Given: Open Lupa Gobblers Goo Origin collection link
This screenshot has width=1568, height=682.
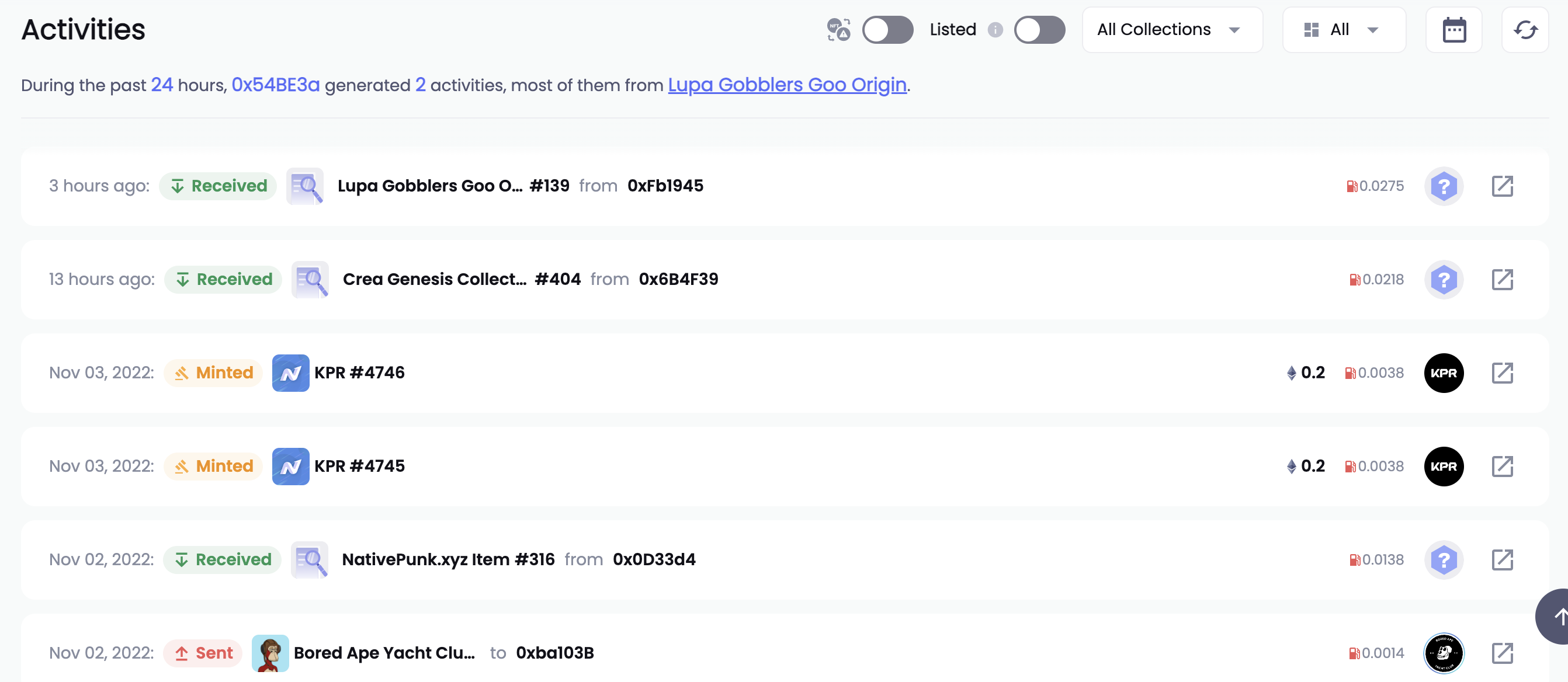Looking at the screenshot, I should (x=786, y=85).
